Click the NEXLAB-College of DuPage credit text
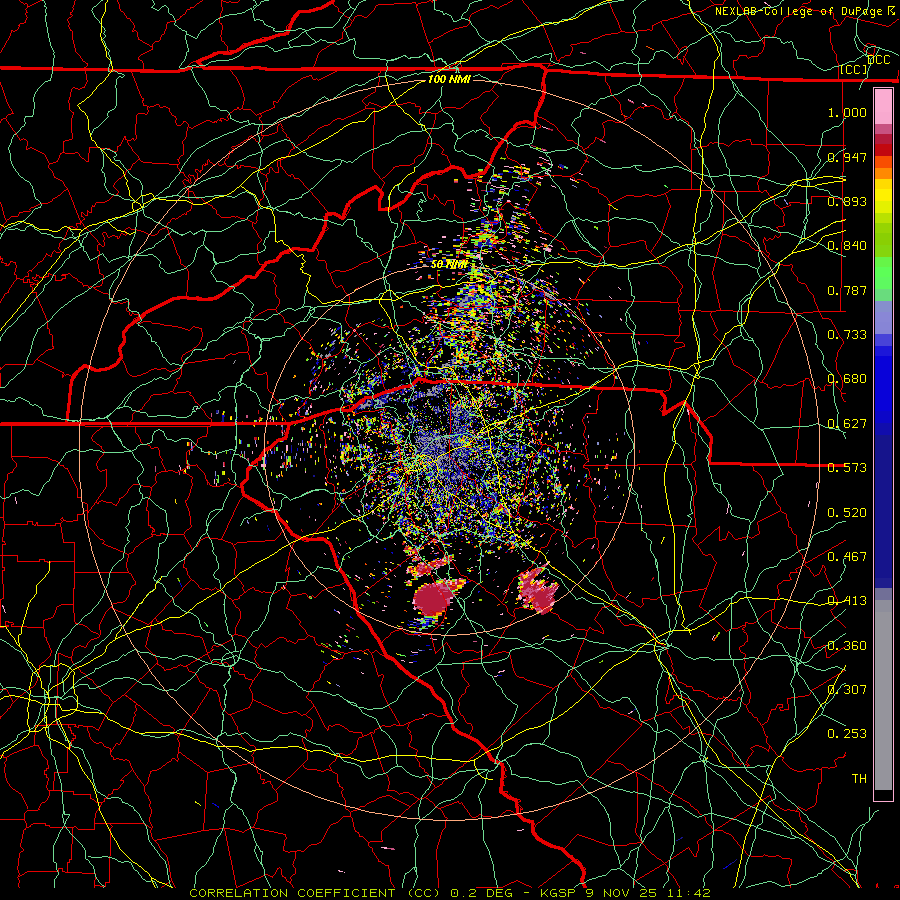900x900 pixels. tap(806, 11)
